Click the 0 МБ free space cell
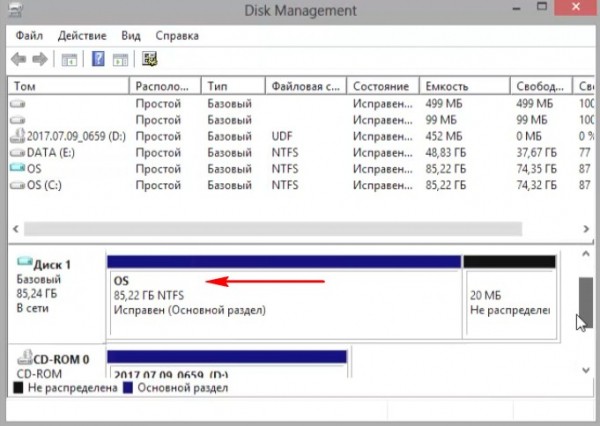This screenshot has width=600, height=426. [x=529, y=136]
